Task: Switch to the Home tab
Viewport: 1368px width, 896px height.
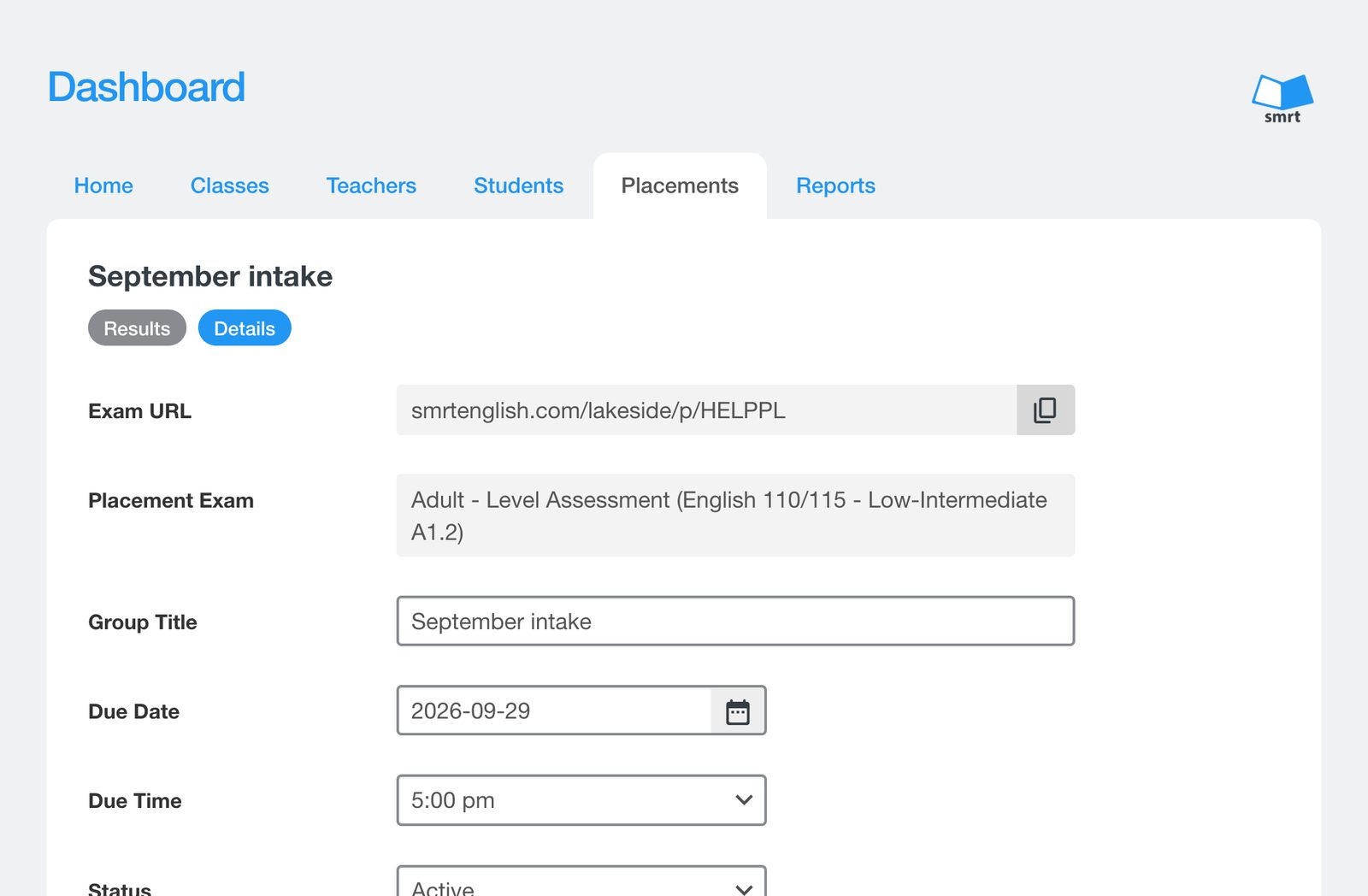Action: coord(103,186)
